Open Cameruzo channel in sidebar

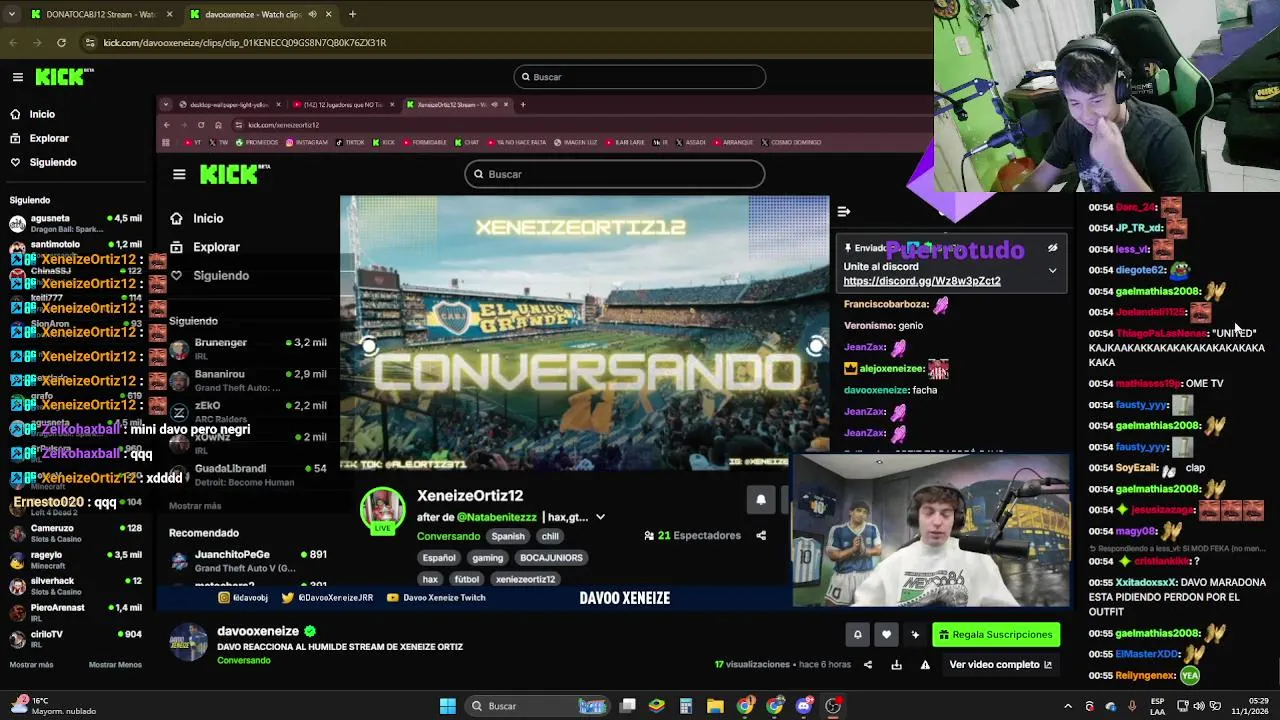(x=75, y=533)
